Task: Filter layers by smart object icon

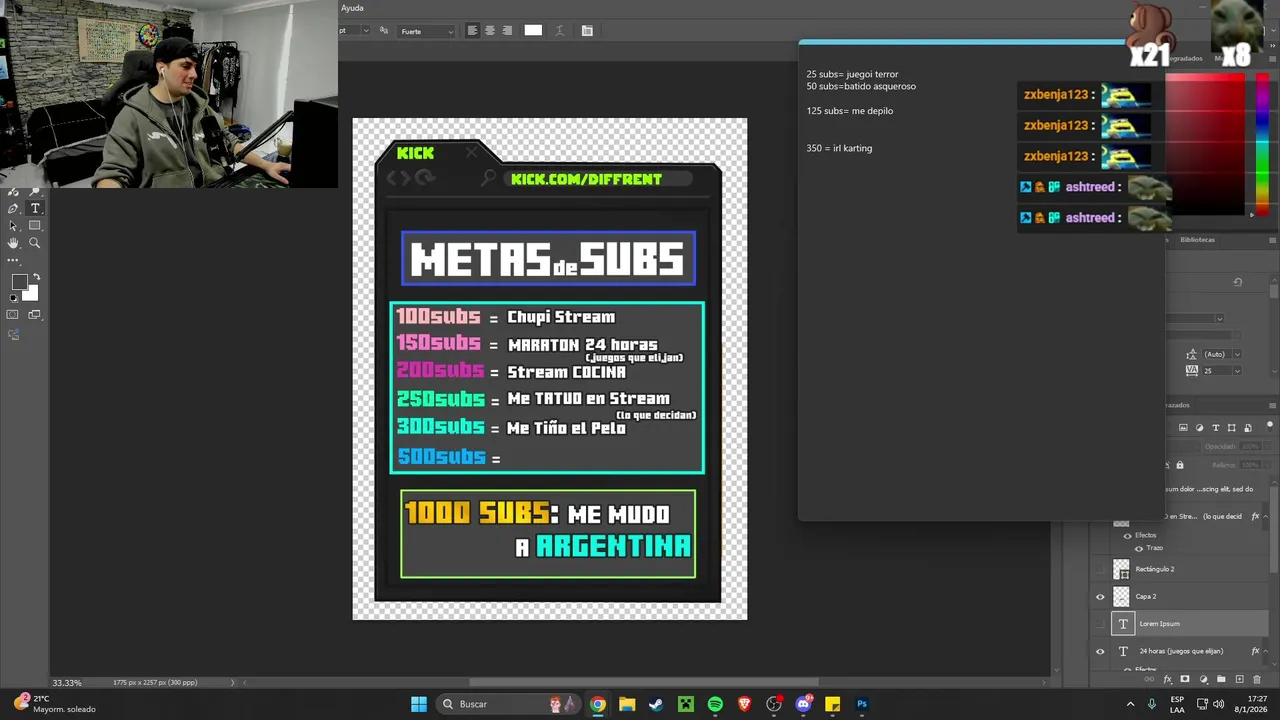Action: tap(1247, 428)
